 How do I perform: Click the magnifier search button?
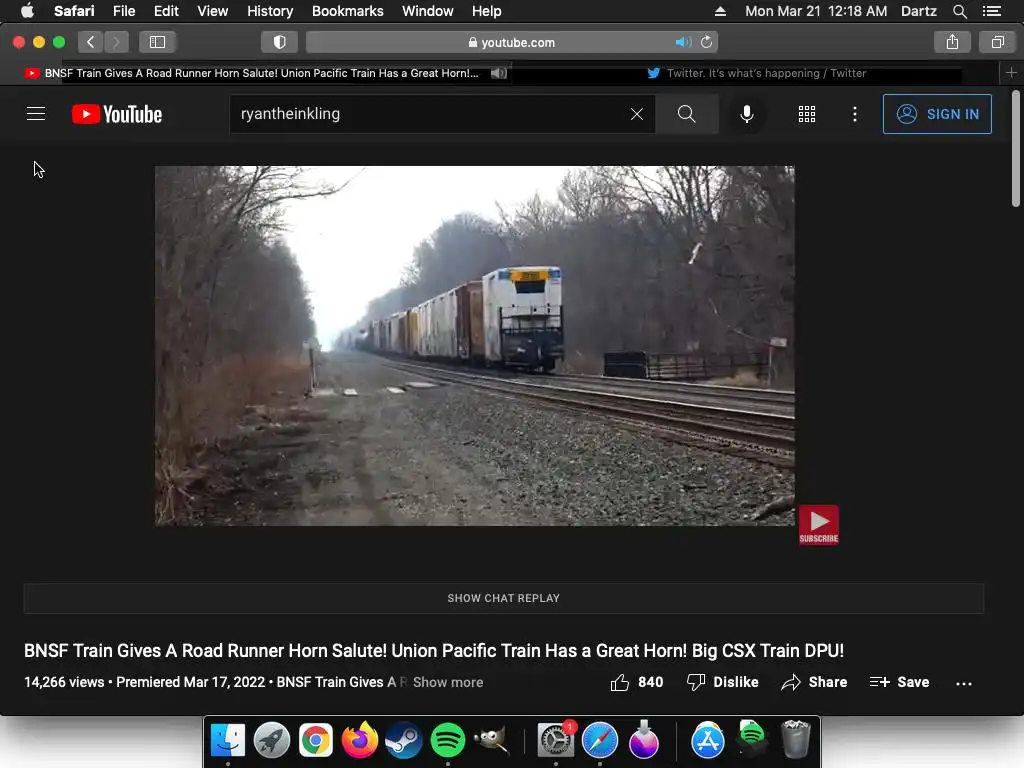click(686, 114)
